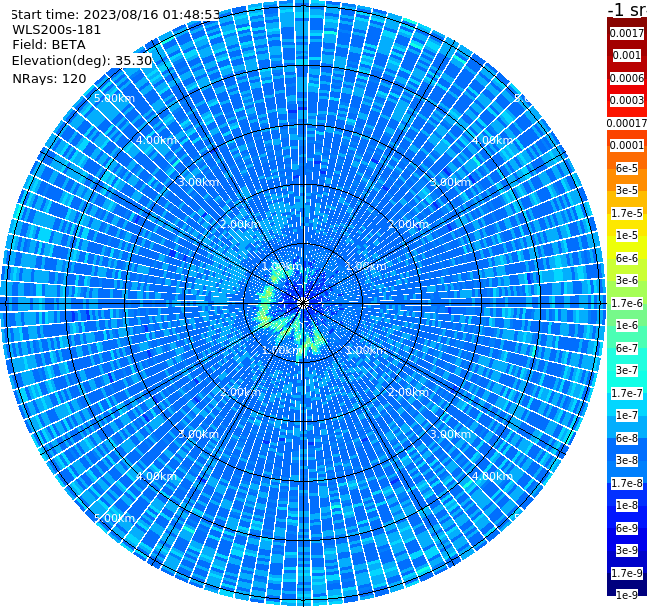Click the upper-left 5.00km range ring label
The image size is (647, 607).
click(114, 98)
